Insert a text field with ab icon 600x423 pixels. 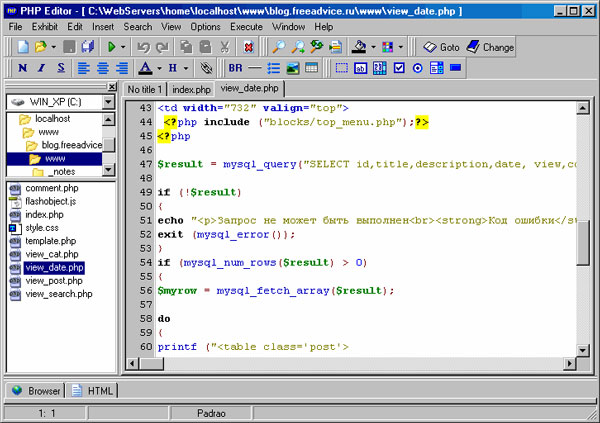360,68
